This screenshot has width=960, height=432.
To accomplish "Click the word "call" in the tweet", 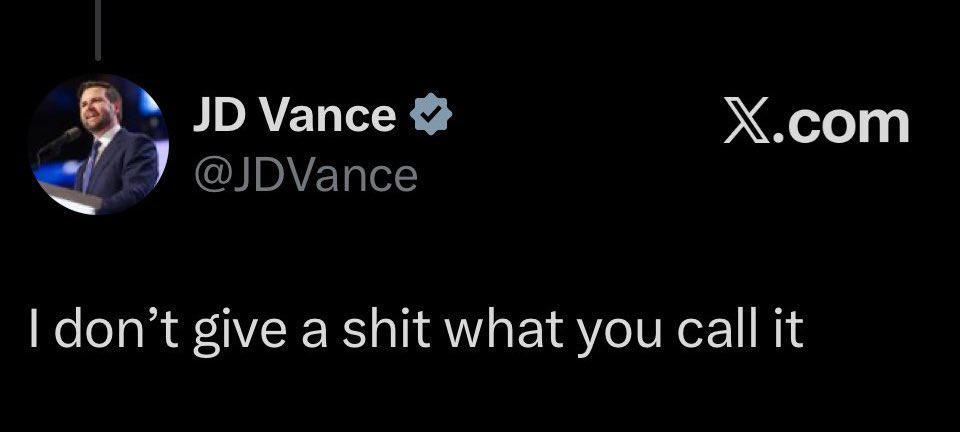I will click(x=716, y=329).
